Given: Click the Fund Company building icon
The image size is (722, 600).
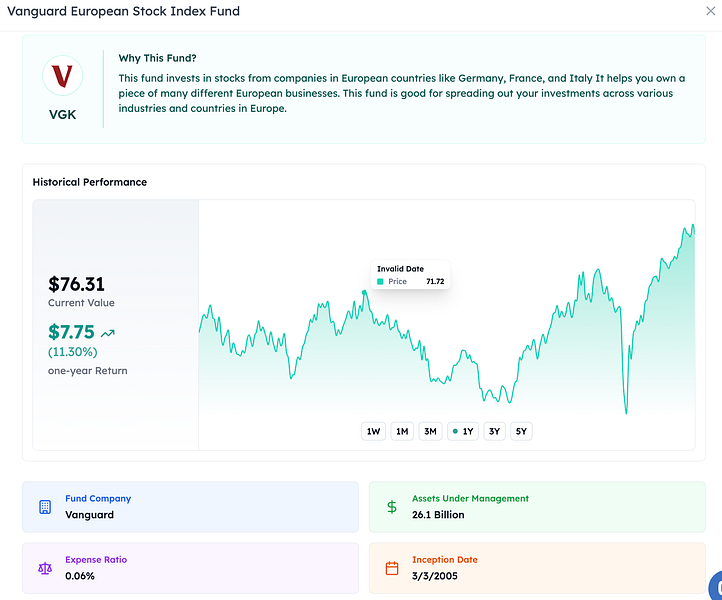Looking at the screenshot, I should pyautogui.click(x=45, y=507).
